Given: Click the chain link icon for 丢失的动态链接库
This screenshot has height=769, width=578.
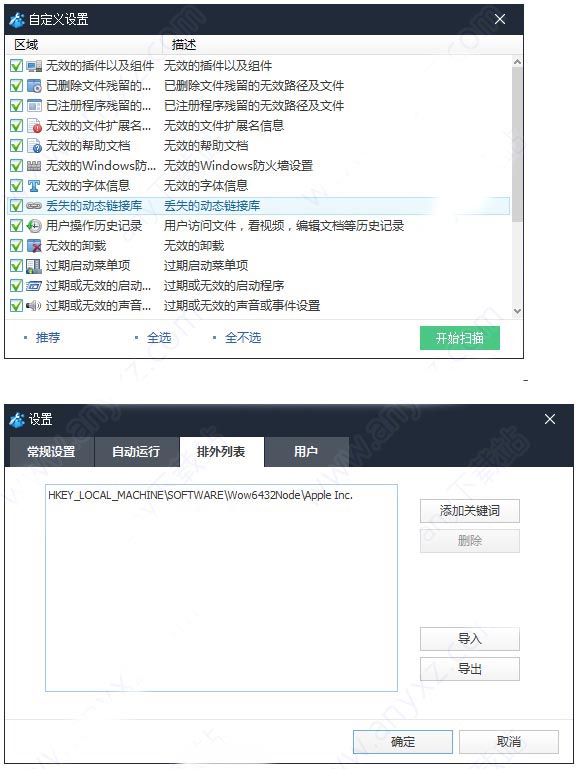Looking at the screenshot, I should (34, 205).
